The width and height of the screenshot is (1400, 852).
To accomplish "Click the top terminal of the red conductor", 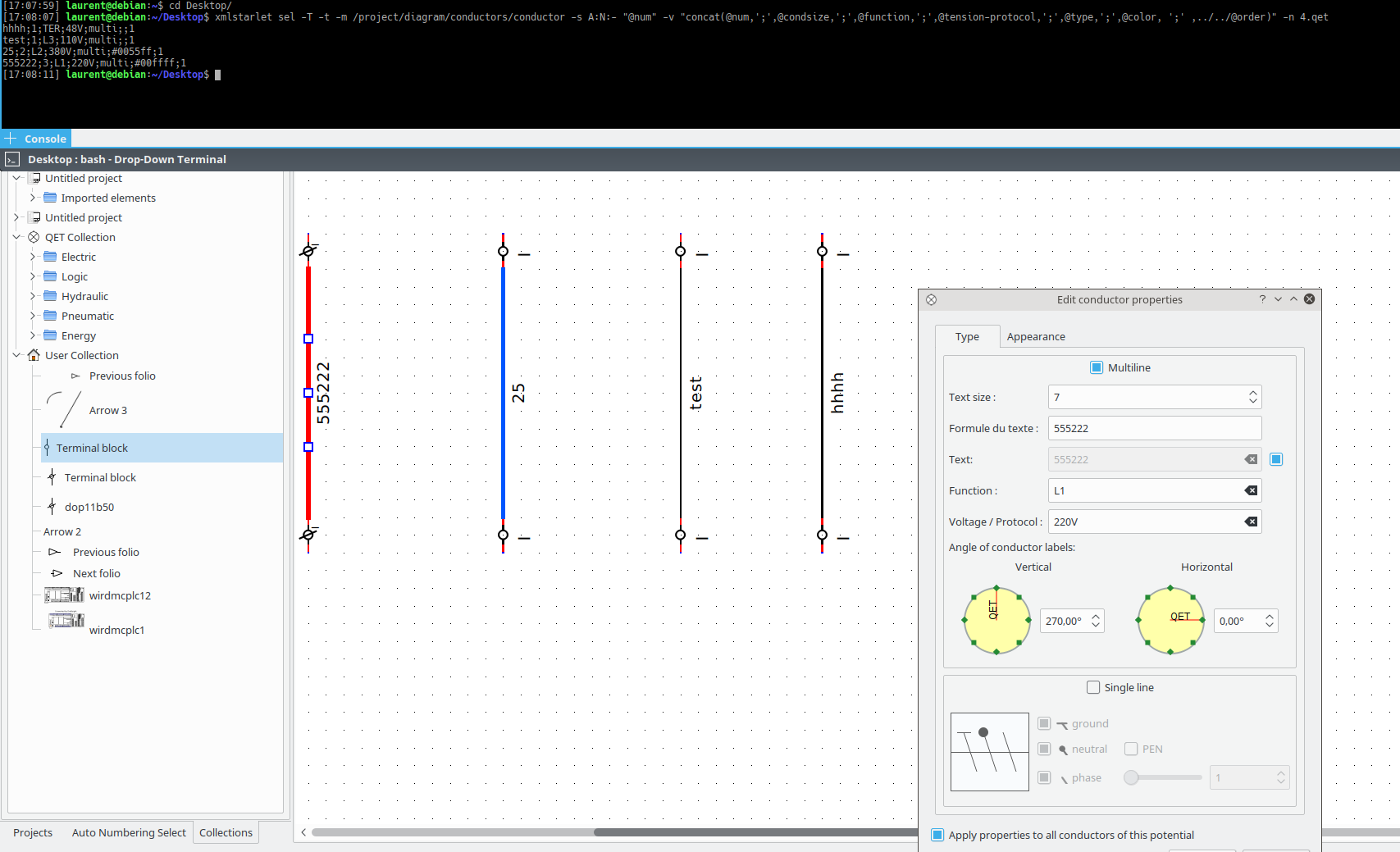I will (x=308, y=251).
